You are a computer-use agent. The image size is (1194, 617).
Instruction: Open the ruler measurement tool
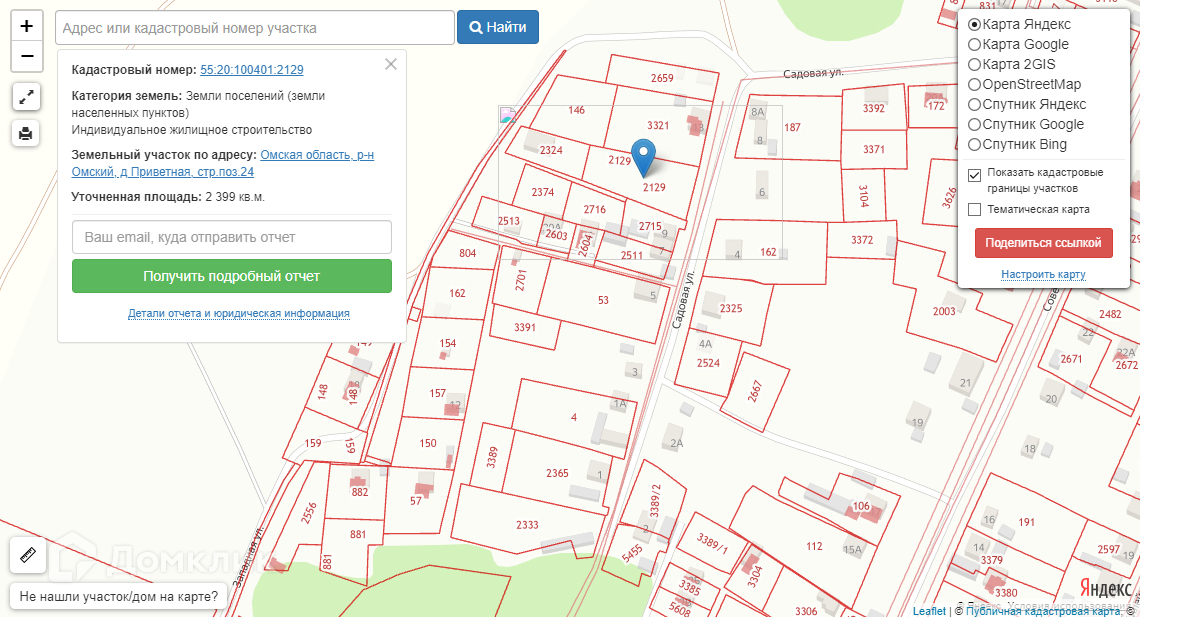[x=27, y=555]
